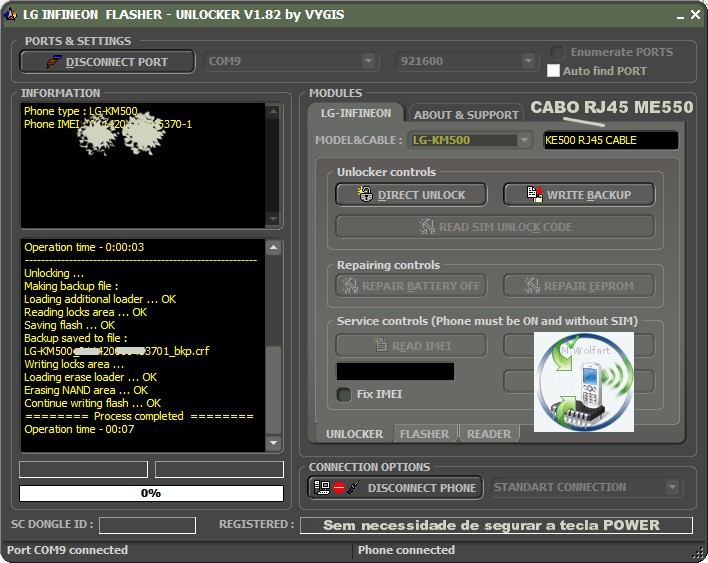
Task: Click the DISCONNECT PHONE button
Action: click(x=395, y=488)
